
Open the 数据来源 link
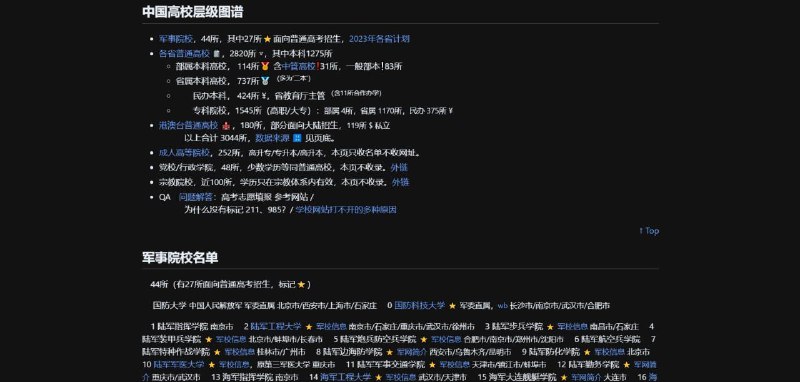272,138
